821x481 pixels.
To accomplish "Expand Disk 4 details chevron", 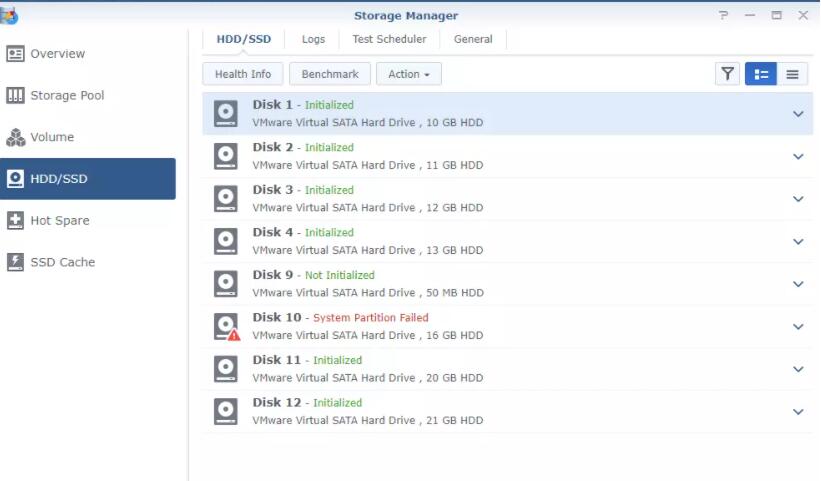I will pos(798,241).
